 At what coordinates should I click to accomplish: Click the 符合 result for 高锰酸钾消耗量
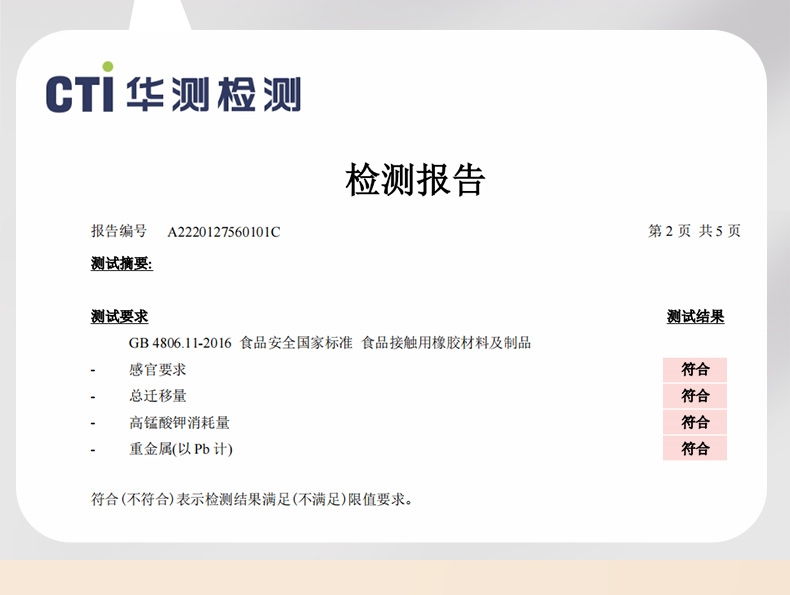[x=695, y=423]
